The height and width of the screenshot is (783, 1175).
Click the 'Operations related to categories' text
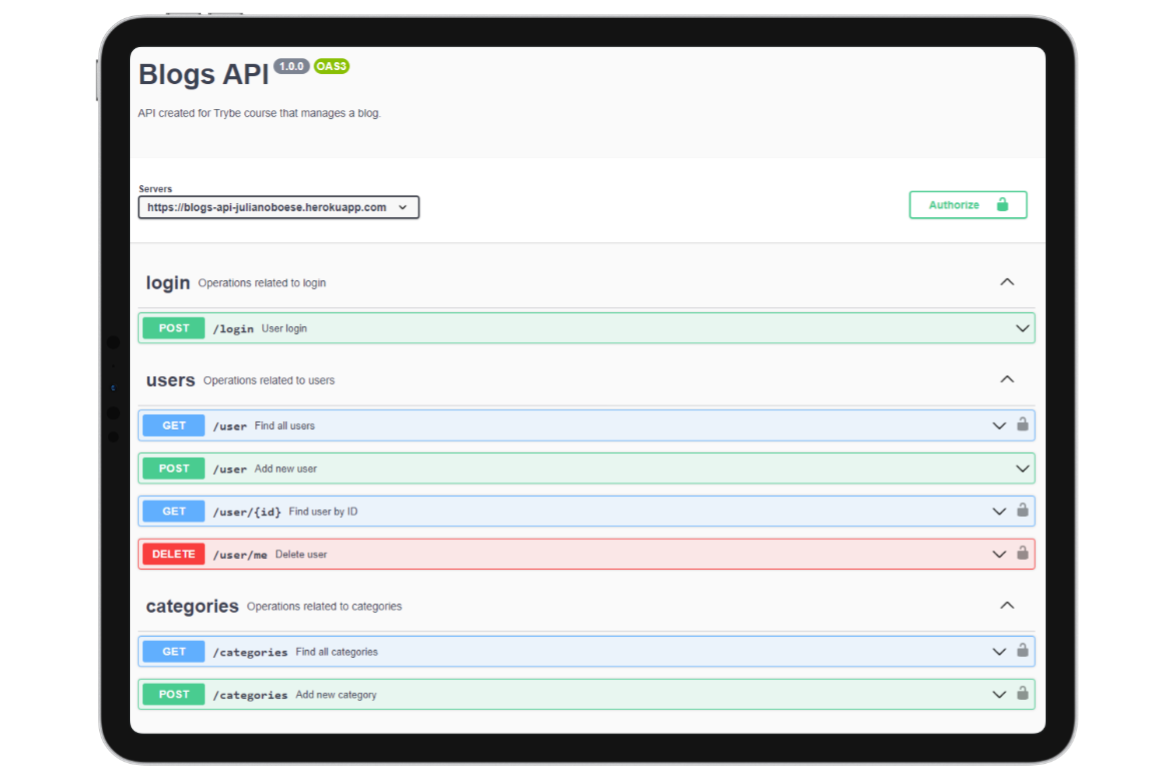(324, 606)
